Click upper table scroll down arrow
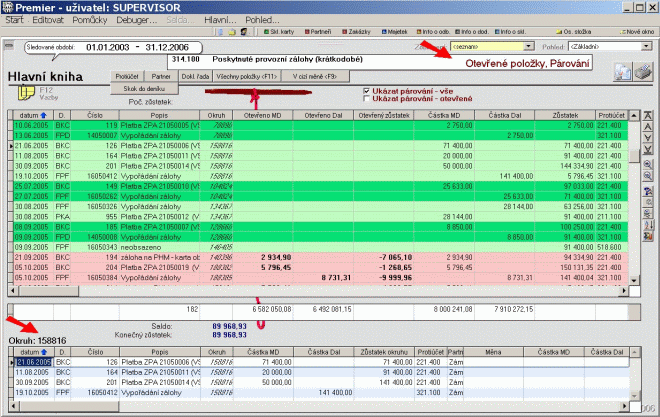The height and width of the screenshot is (417, 660). (634, 280)
